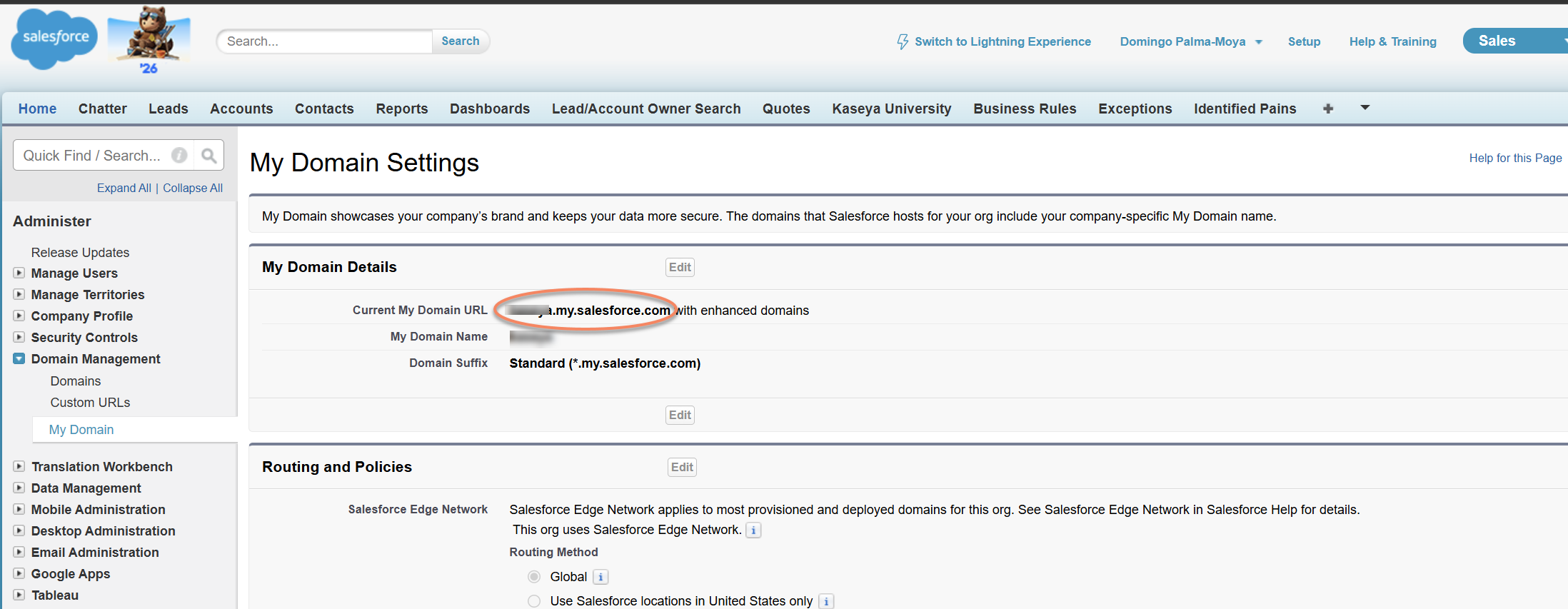The image size is (1568, 609).
Task: Click the Standard (*.my.salesforce.com) domain suffix text
Action: (x=605, y=363)
